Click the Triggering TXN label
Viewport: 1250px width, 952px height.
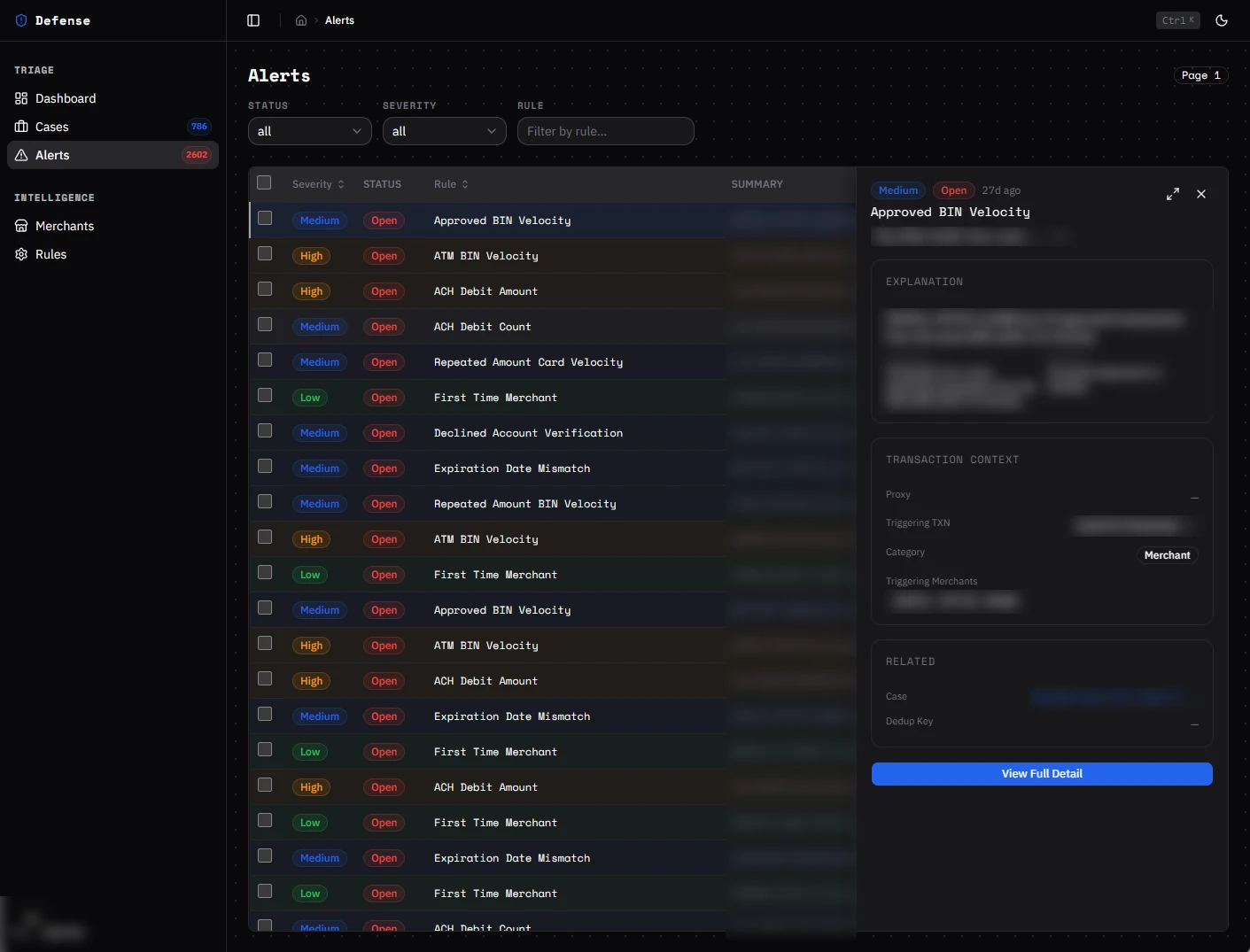pyautogui.click(x=918, y=523)
